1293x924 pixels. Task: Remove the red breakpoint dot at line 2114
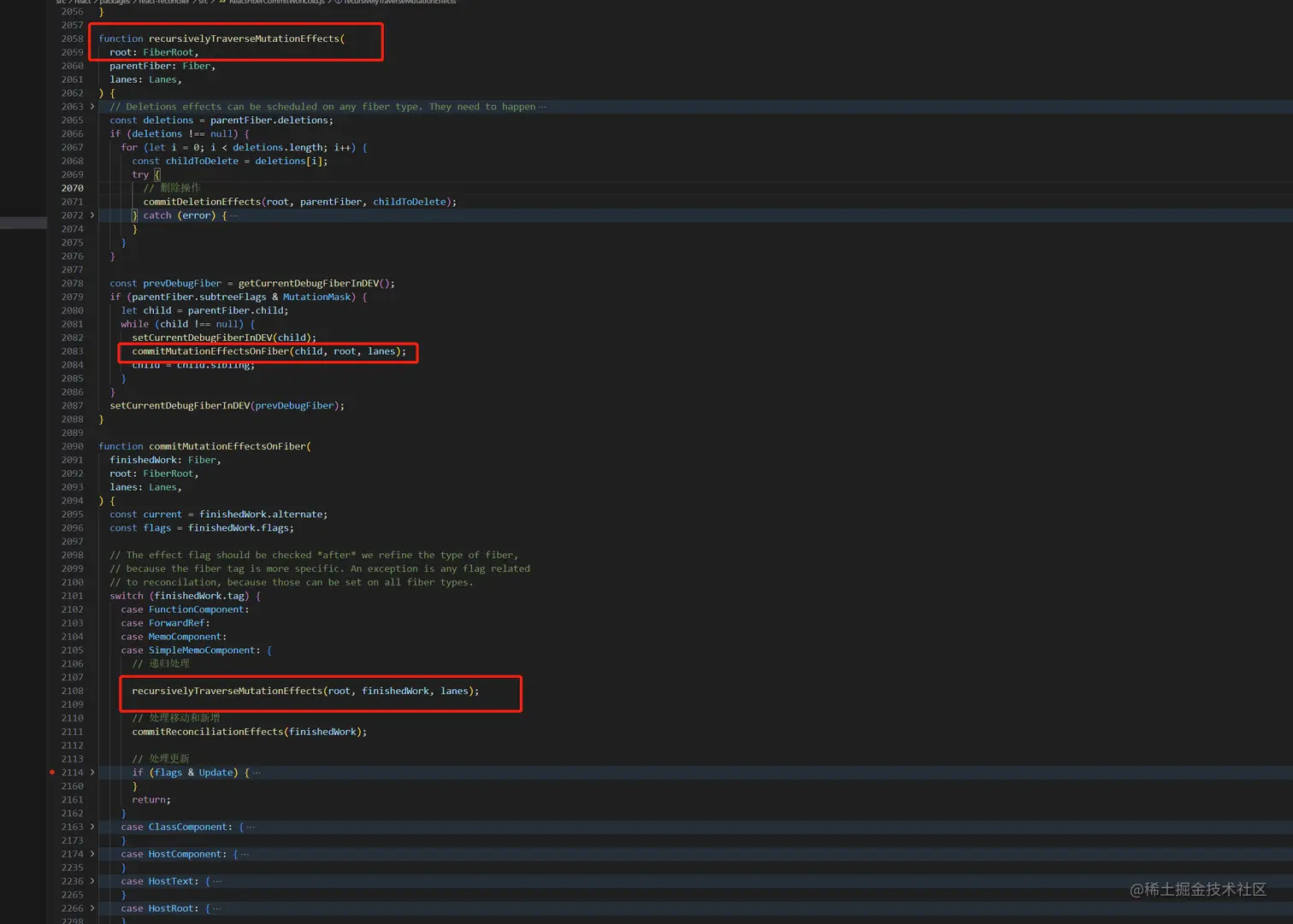pos(52,773)
